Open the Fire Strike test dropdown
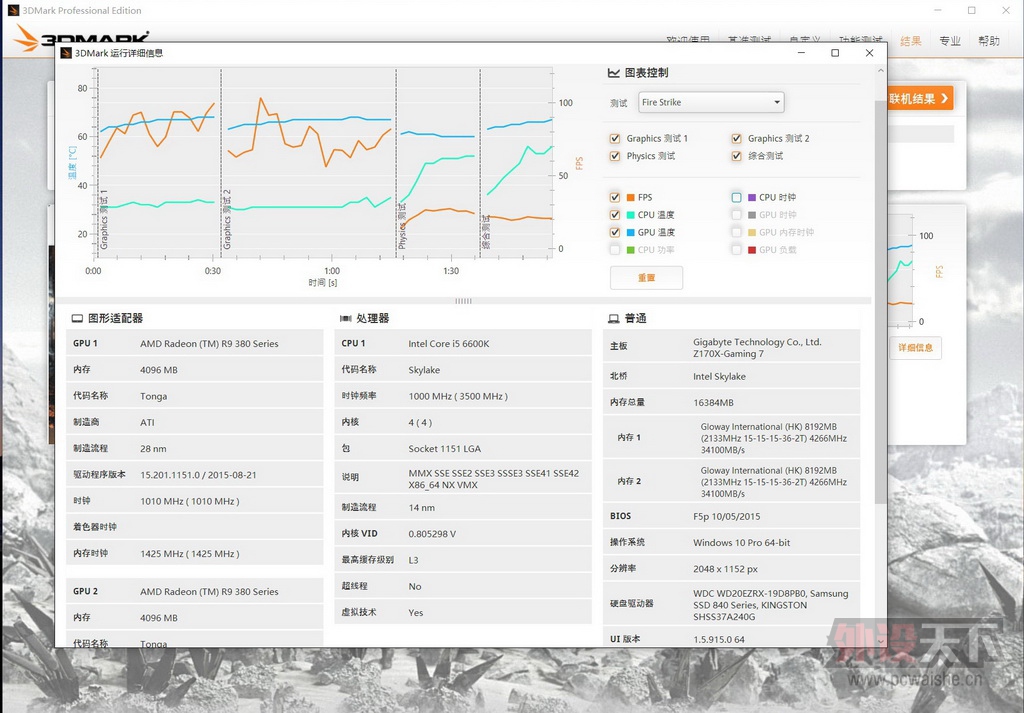This screenshot has height=713, width=1024. click(711, 102)
